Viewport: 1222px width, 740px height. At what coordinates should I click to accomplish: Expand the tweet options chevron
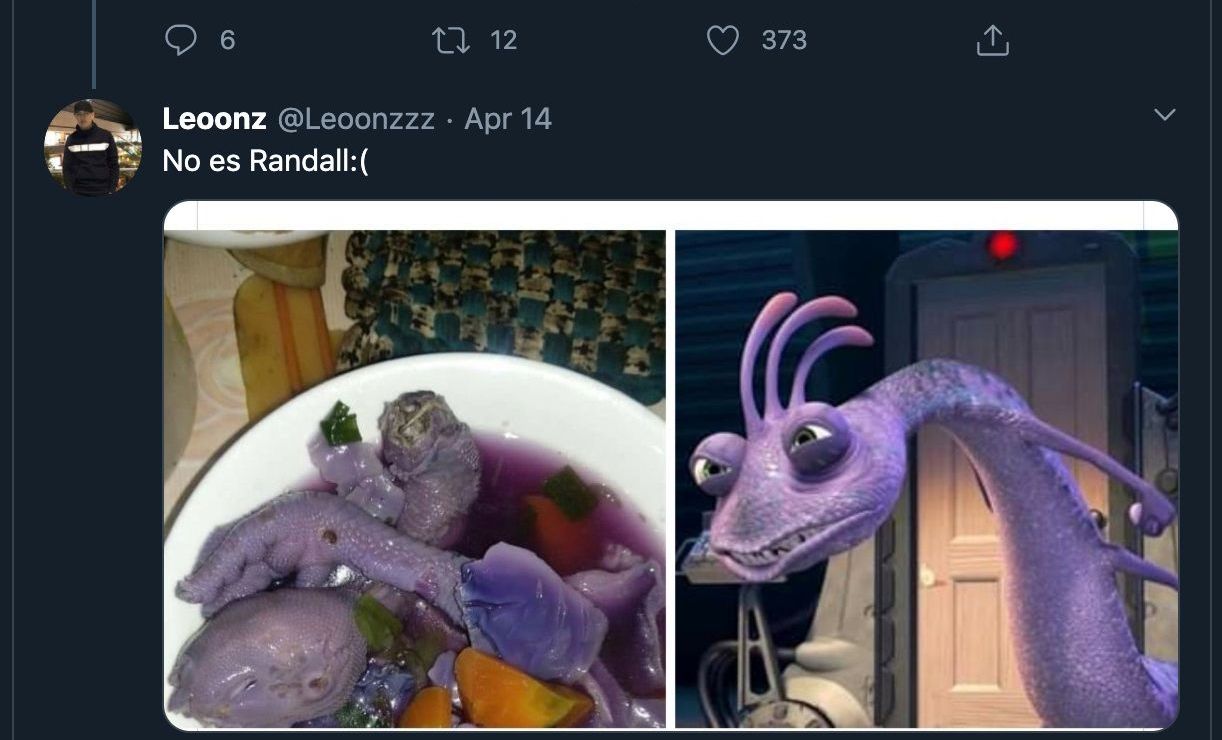click(x=1165, y=115)
